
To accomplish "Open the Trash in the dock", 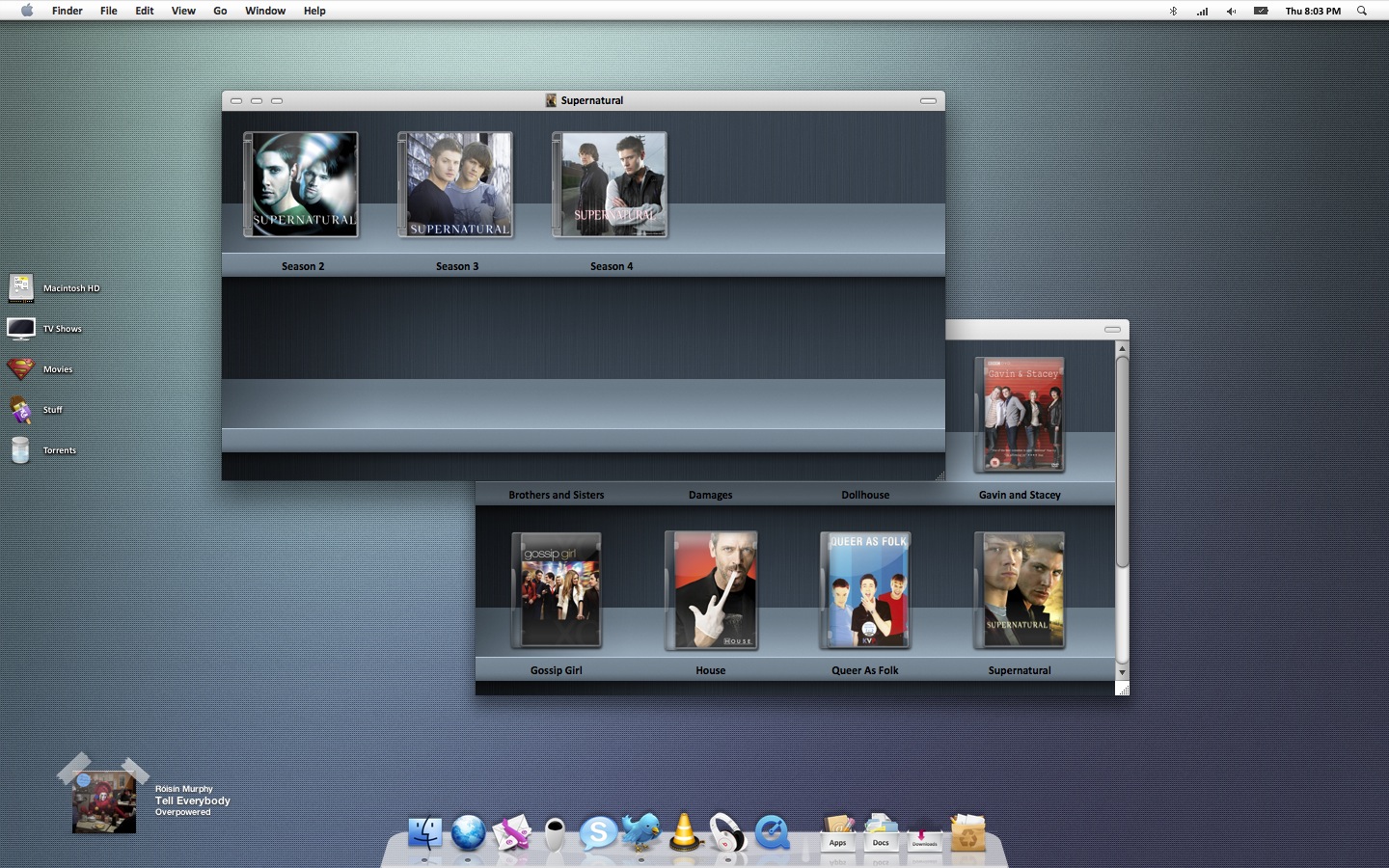I will click(967, 832).
